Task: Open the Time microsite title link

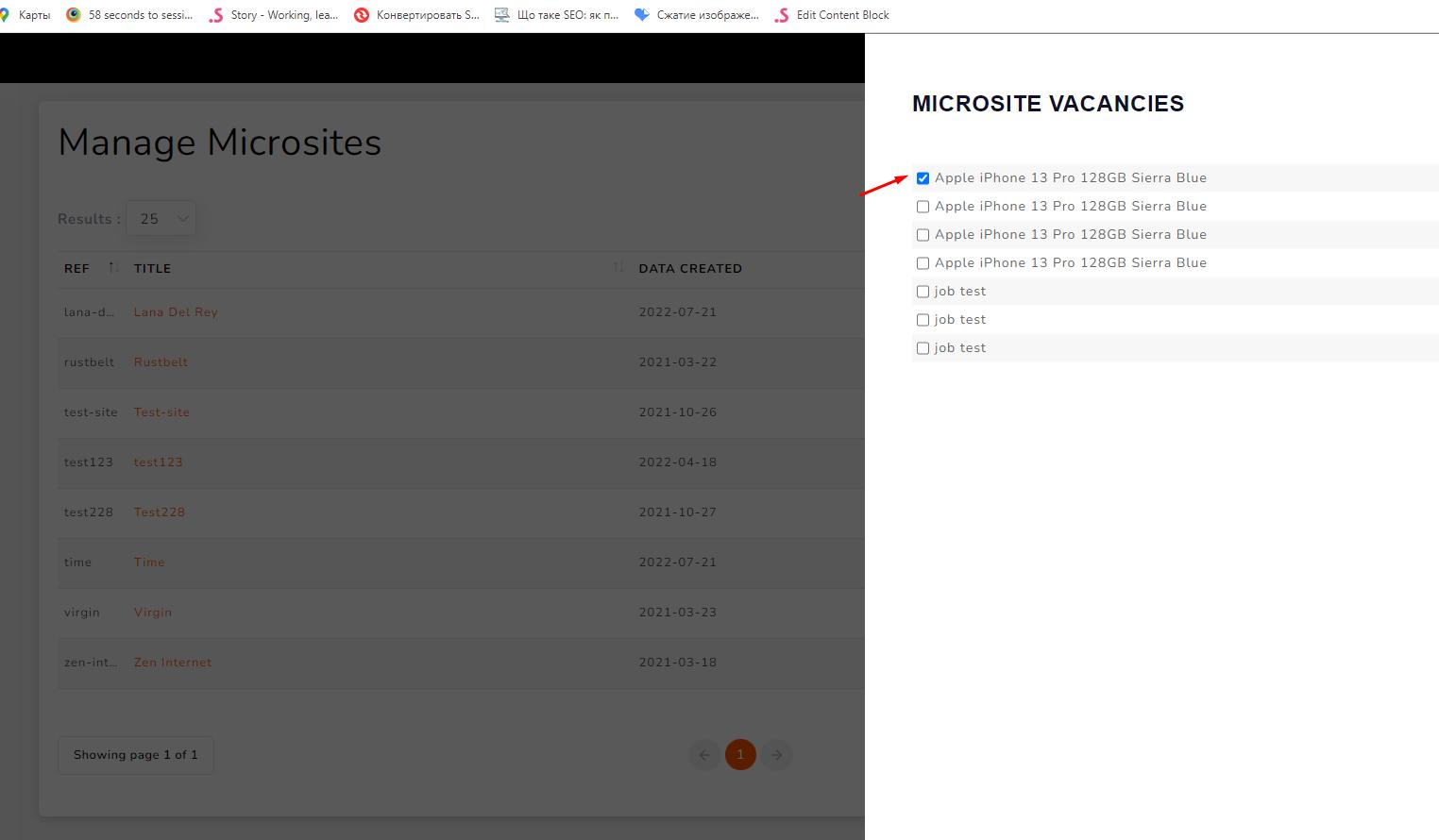Action: coord(149,563)
